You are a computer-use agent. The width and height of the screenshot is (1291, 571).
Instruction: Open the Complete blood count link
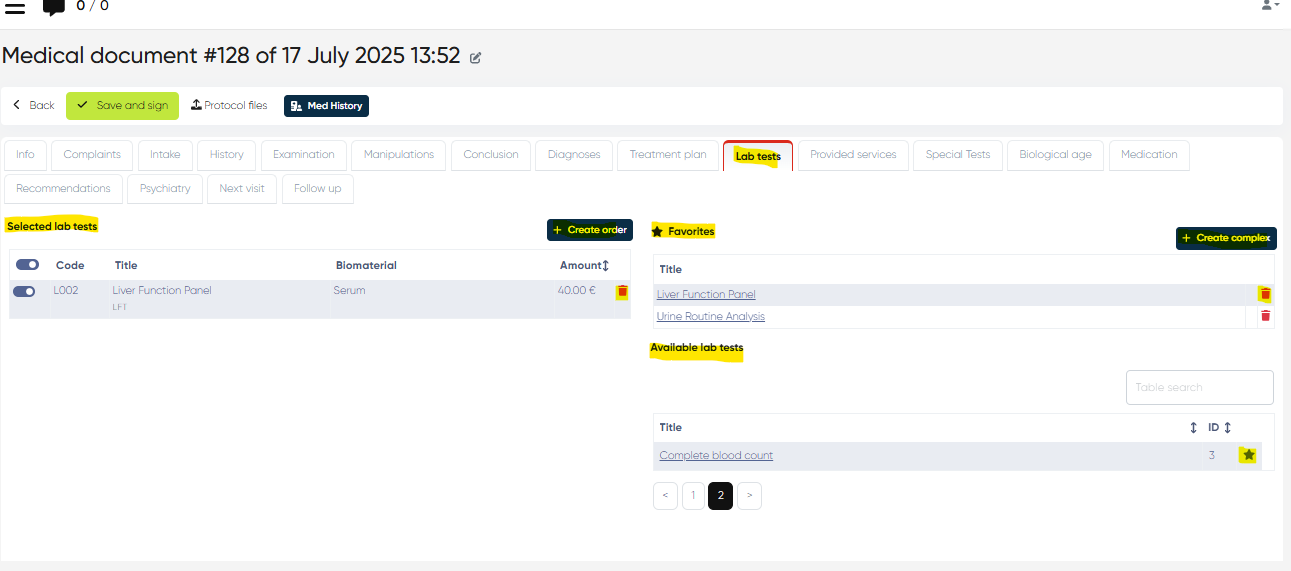tap(716, 456)
